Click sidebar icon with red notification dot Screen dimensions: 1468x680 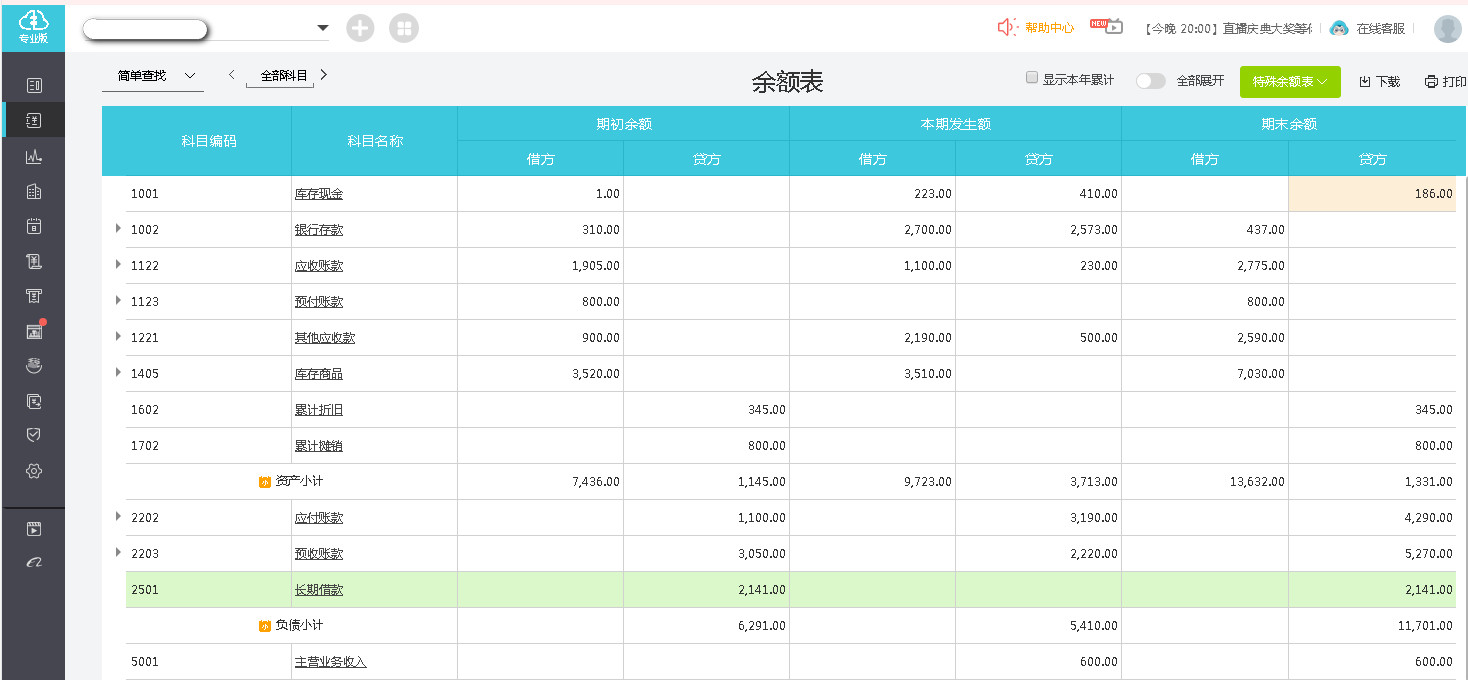(x=34, y=331)
